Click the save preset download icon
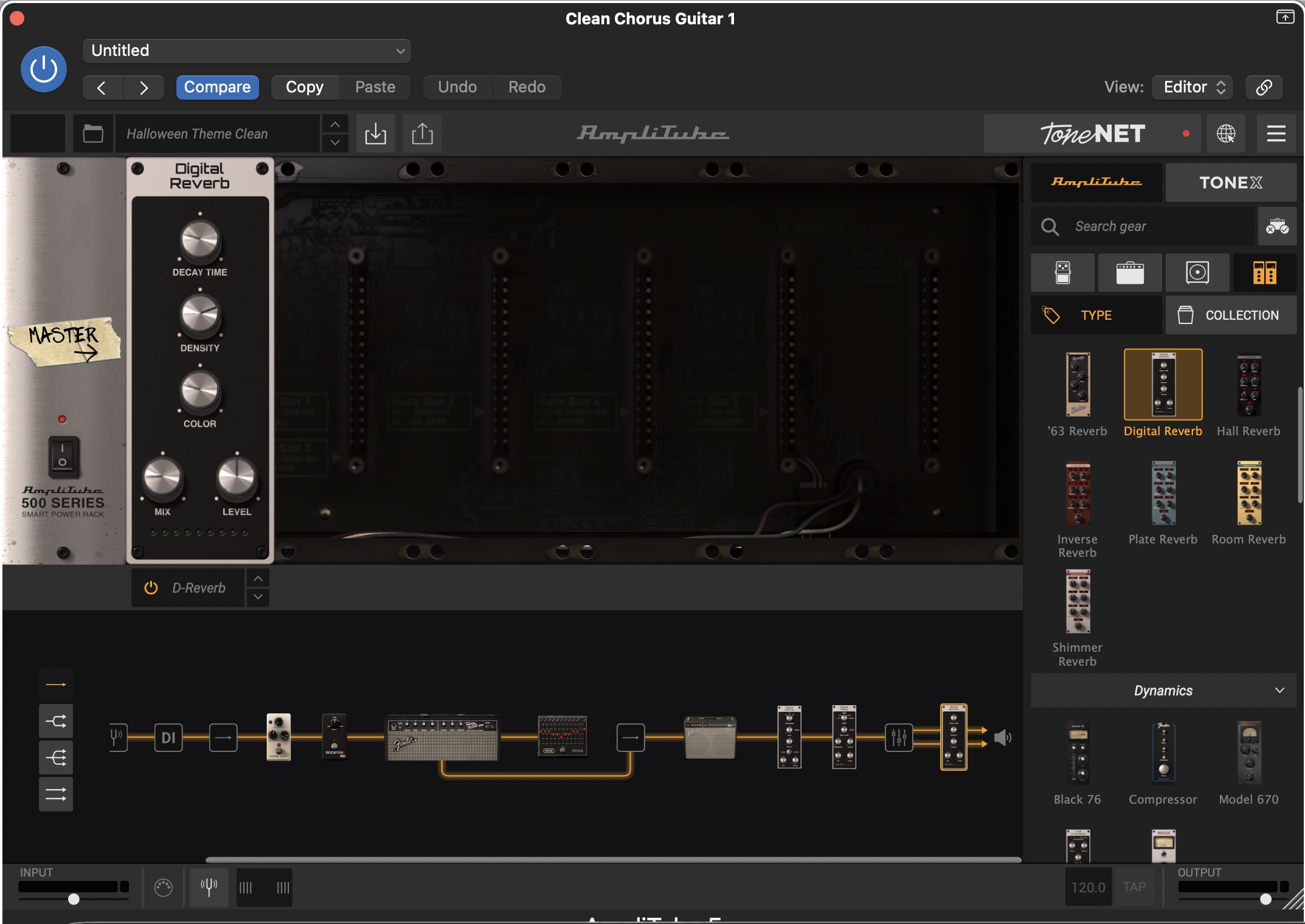 point(375,133)
